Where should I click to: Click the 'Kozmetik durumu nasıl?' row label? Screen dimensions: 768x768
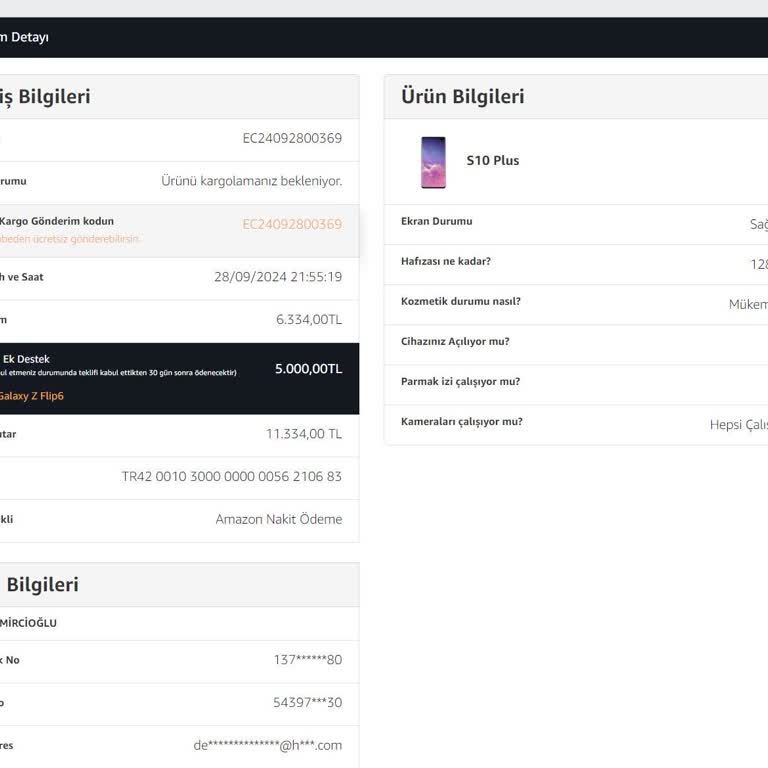tap(461, 301)
